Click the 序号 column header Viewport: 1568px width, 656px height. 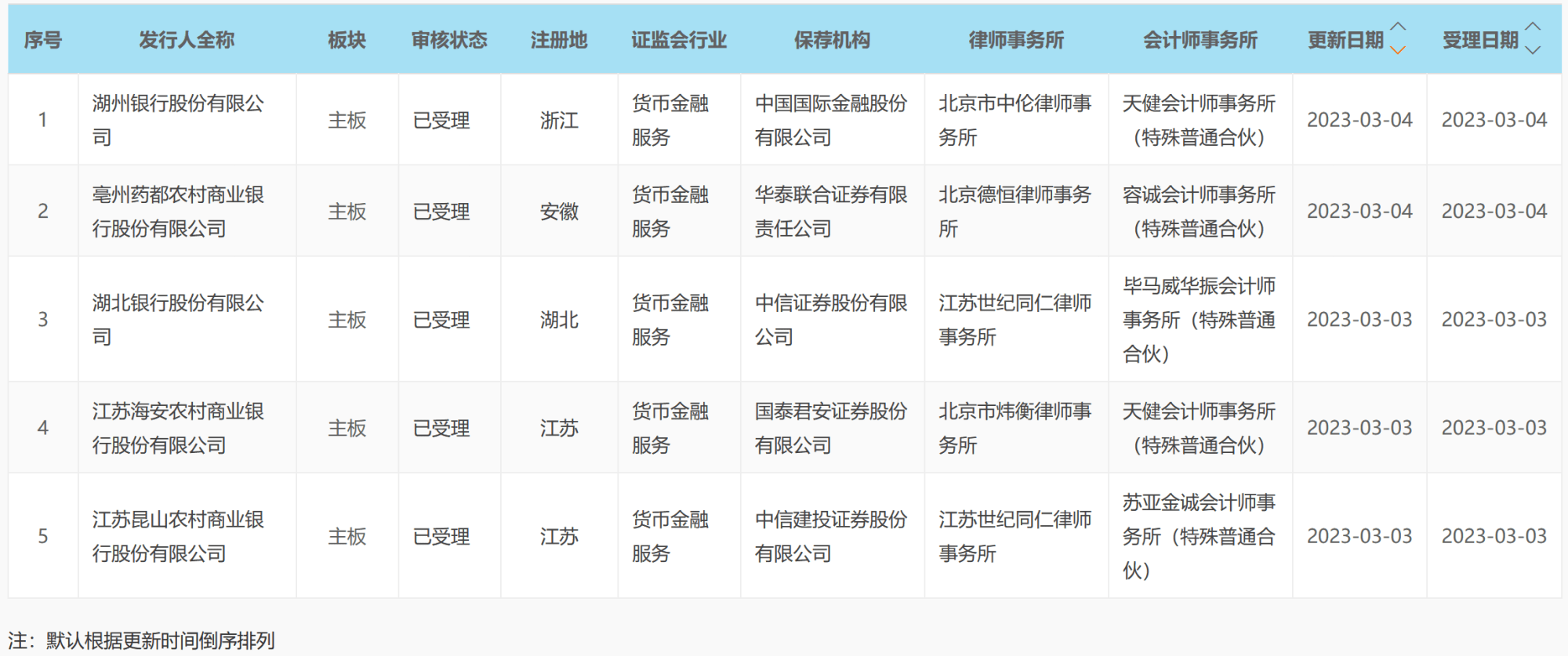[43, 40]
